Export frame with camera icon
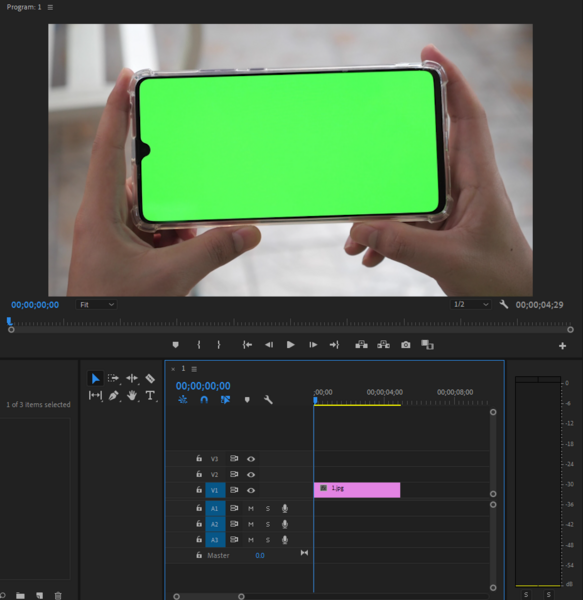Image resolution: width=583 pixels, height=600 pixels. click(x=405, y=345)
